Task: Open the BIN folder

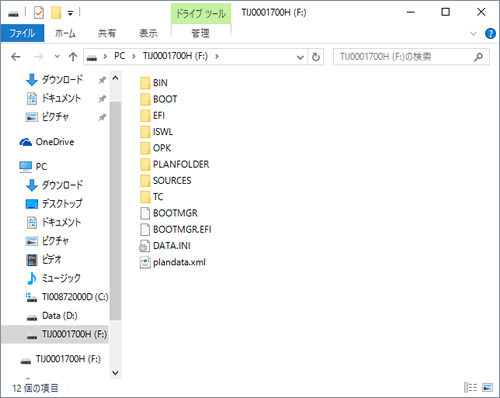Action: 154,83
